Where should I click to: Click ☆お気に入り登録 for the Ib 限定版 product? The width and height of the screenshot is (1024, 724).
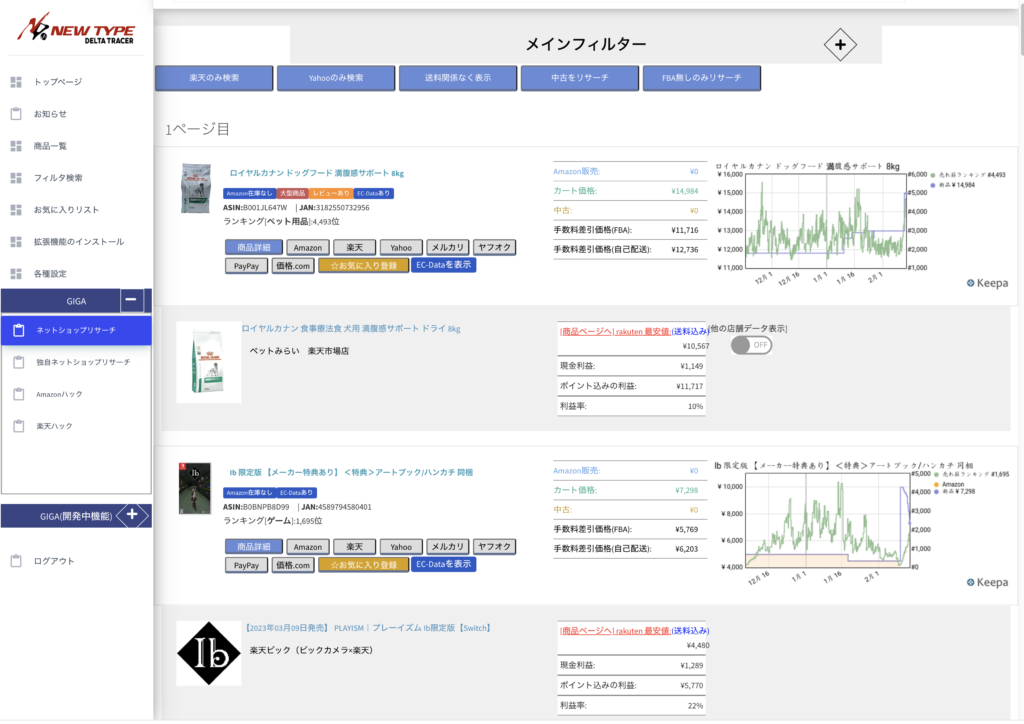[364, 565]
